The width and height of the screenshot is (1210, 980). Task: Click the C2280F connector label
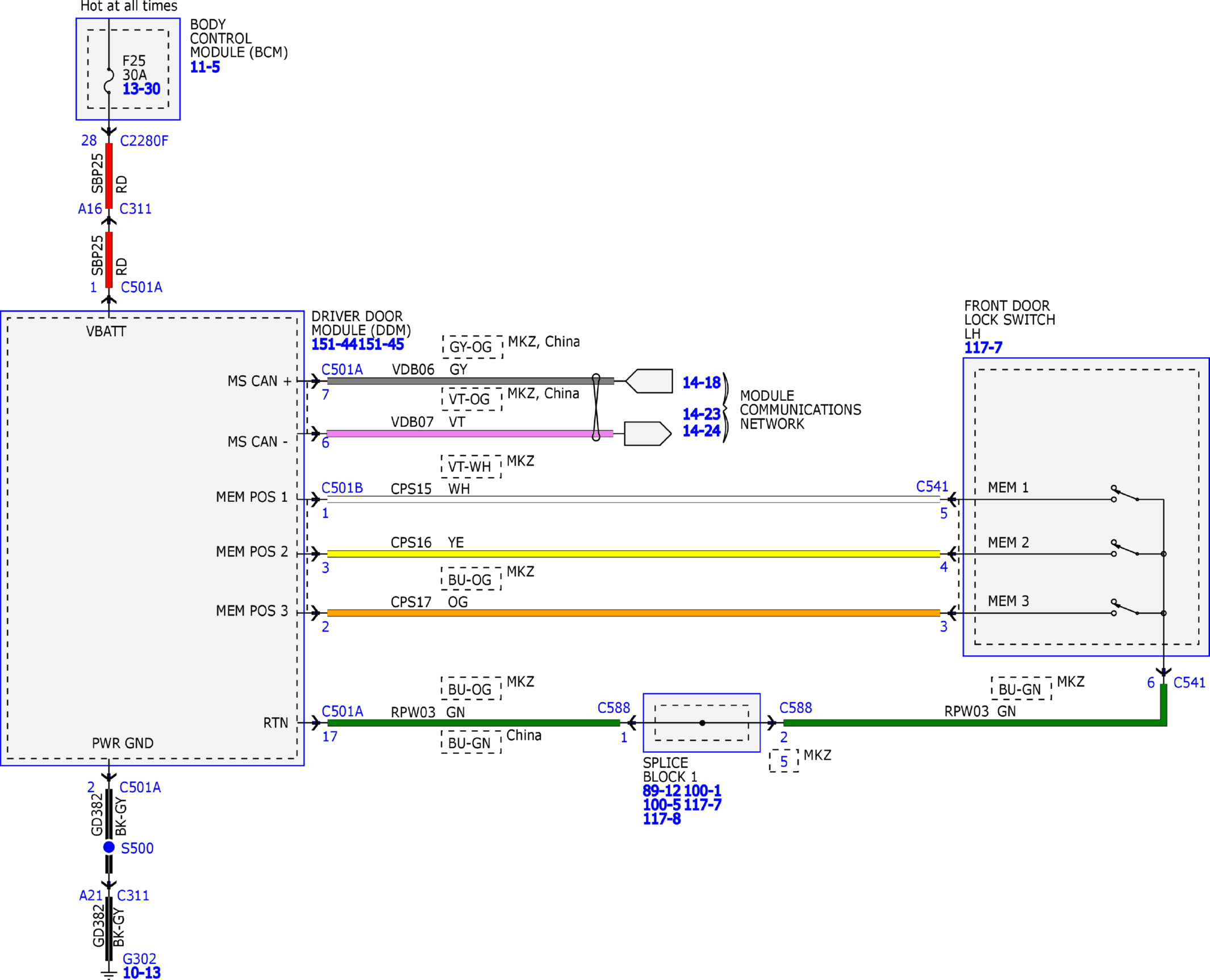click(x=144, y=141)
